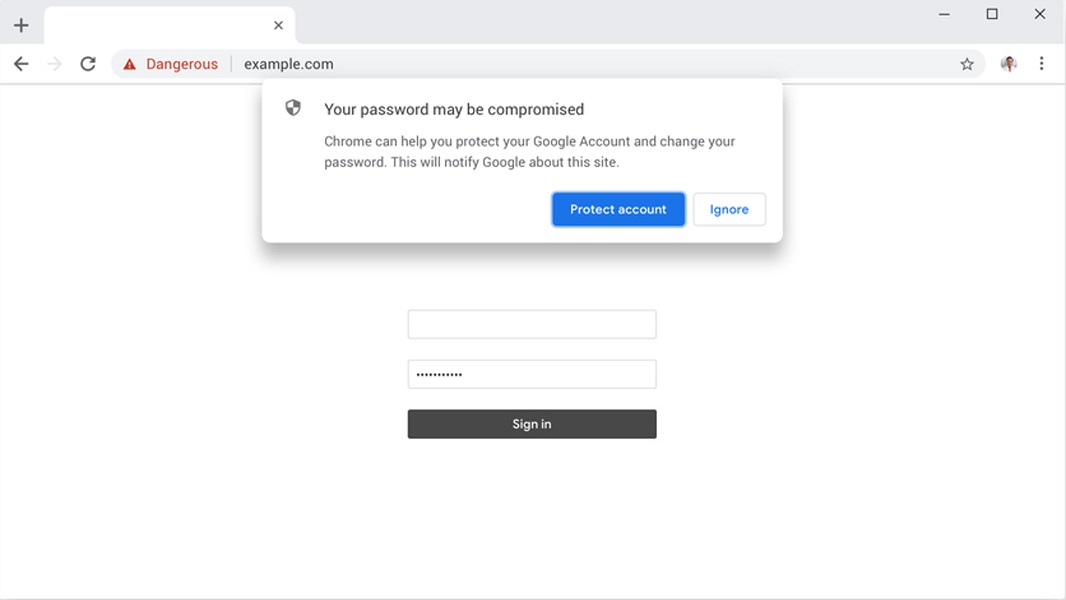The image size is (1066, 600).
Task: Minimize the Chrome window
Action: point(945,14)
